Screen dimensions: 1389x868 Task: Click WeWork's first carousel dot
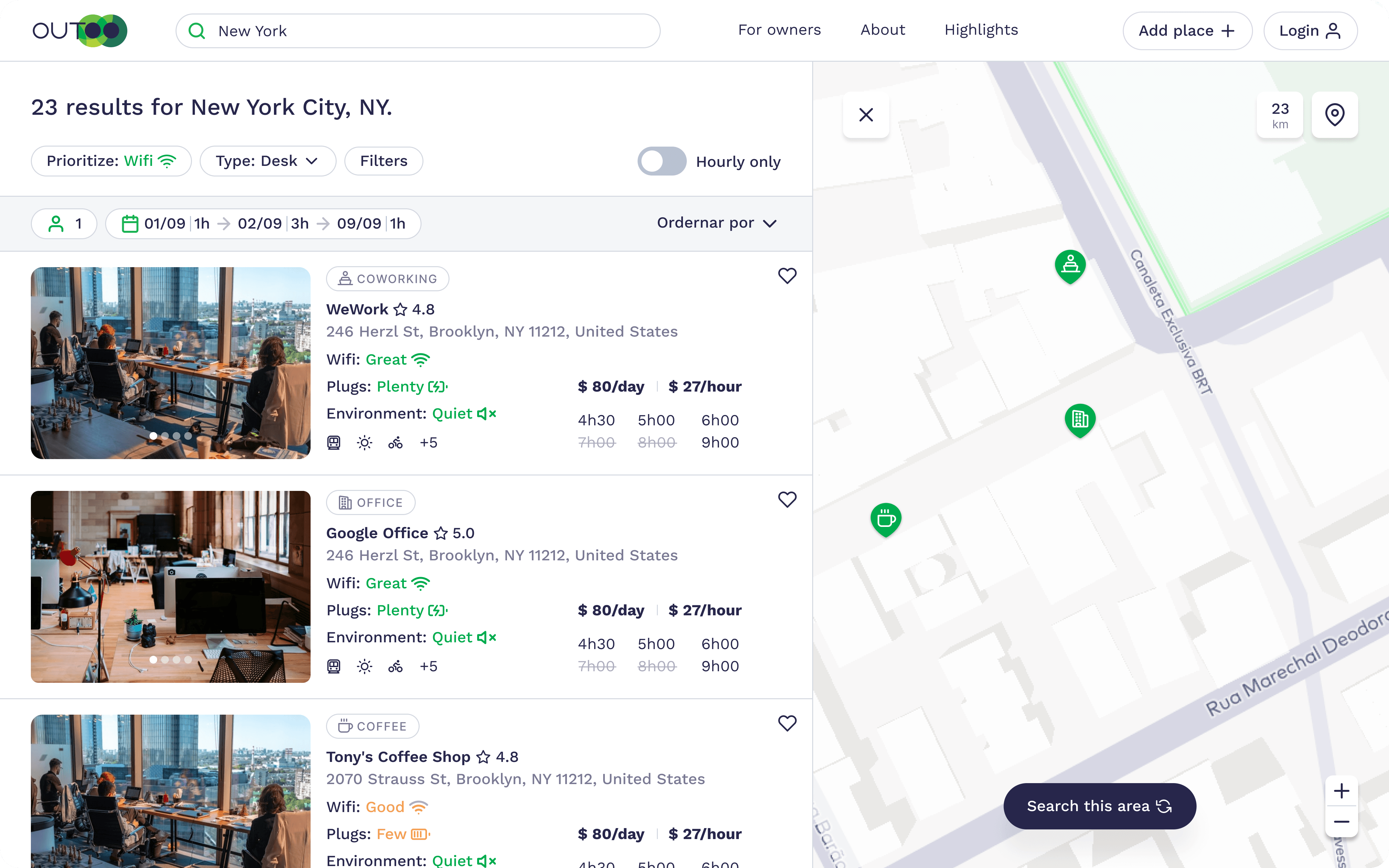(x=153, y=436)
